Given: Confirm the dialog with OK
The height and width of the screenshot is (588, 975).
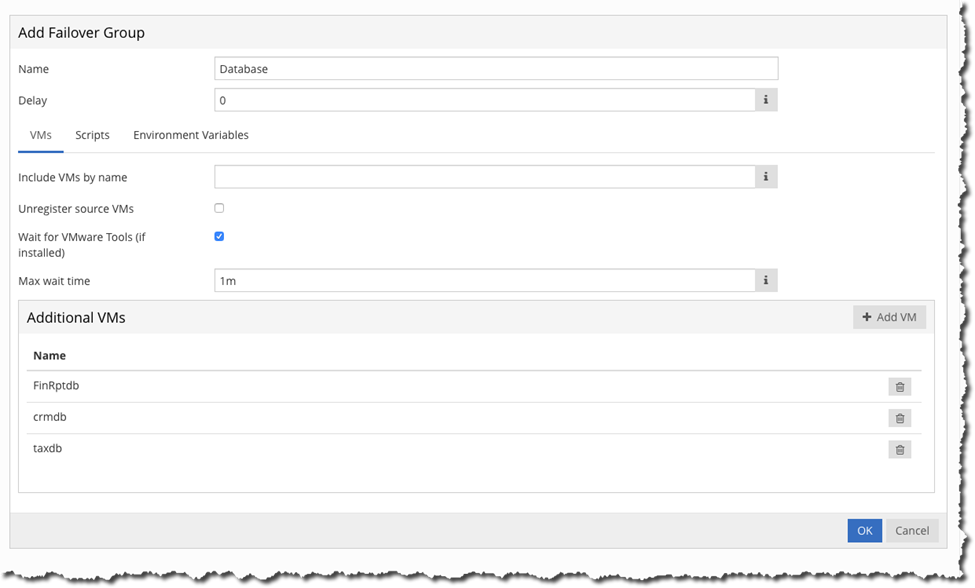Looking at the screenshot, I should pos(864,530).
